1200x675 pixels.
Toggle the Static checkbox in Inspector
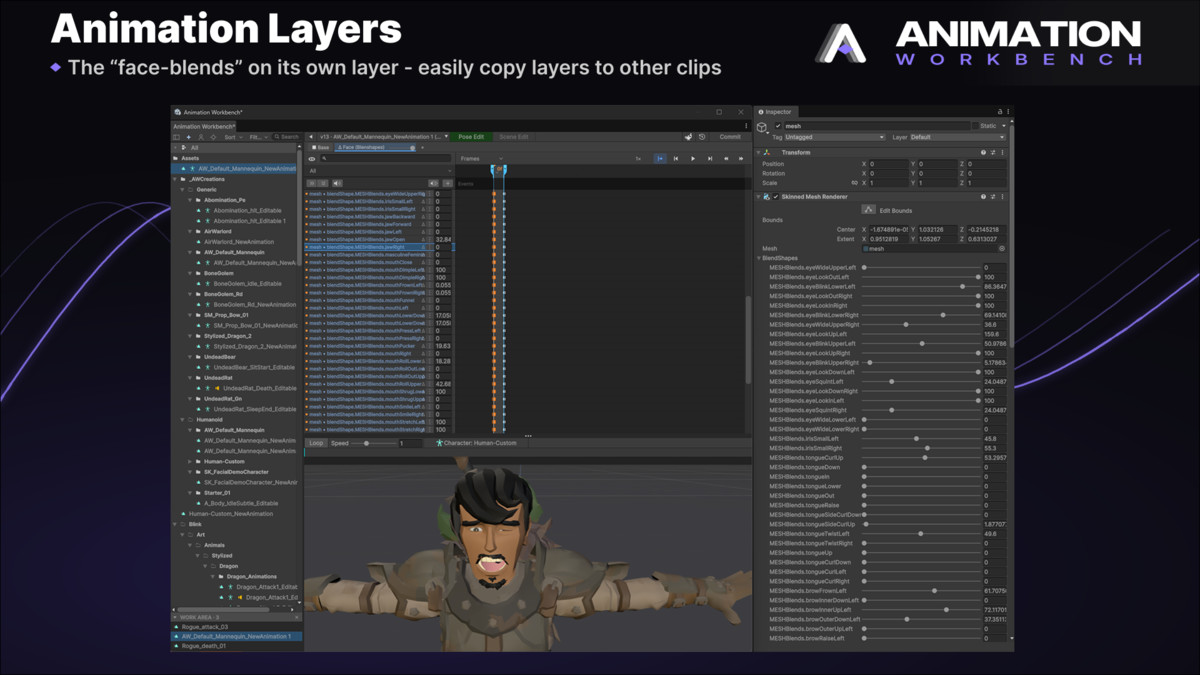point(975,126)
